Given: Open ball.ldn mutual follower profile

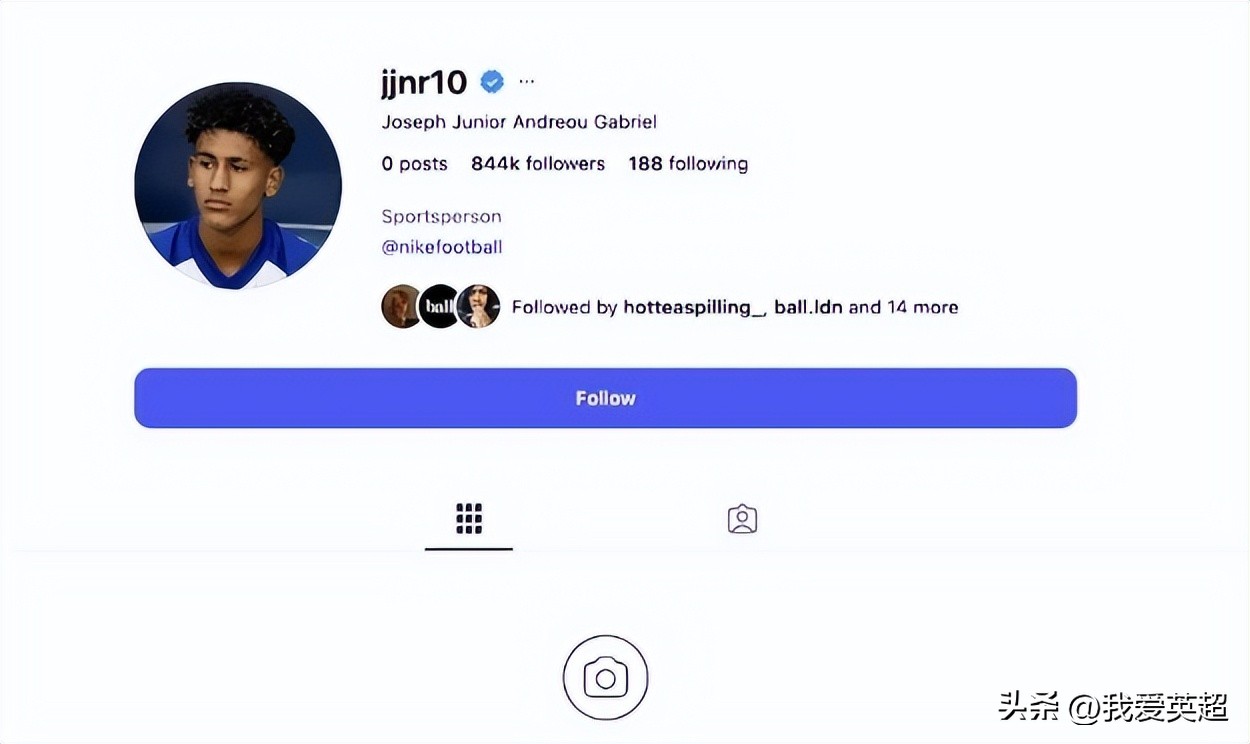Looking at the screenshot, I should tap(808, 308).
